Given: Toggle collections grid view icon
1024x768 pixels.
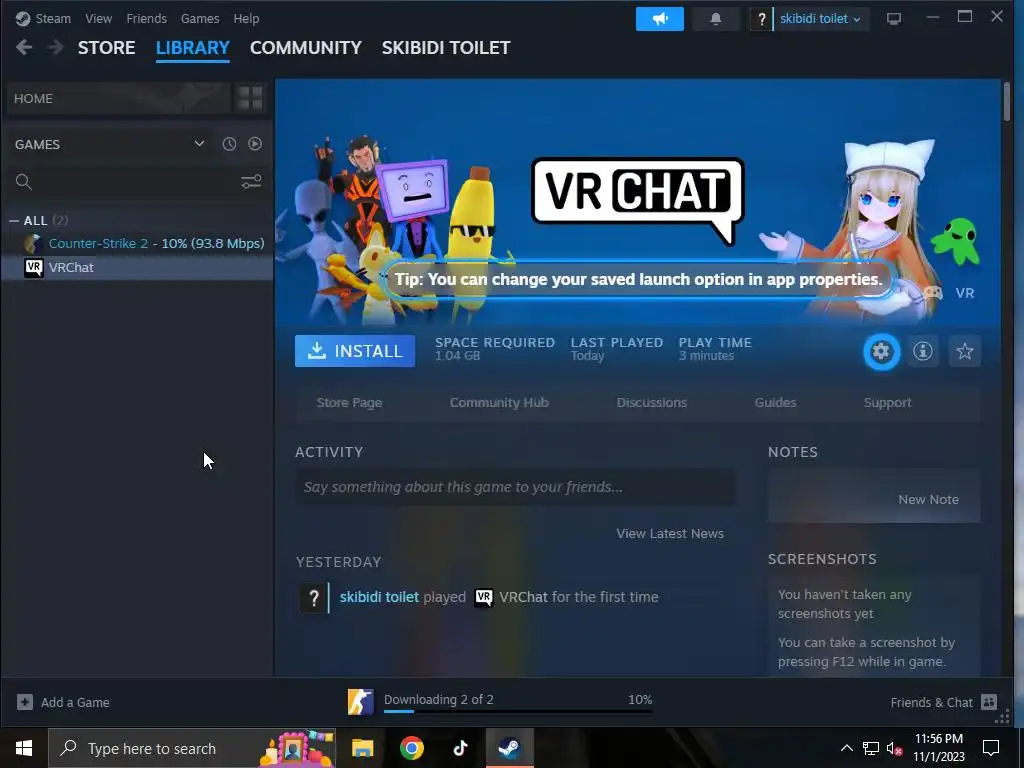Looking at the screenshot, I should pos(250,99).
